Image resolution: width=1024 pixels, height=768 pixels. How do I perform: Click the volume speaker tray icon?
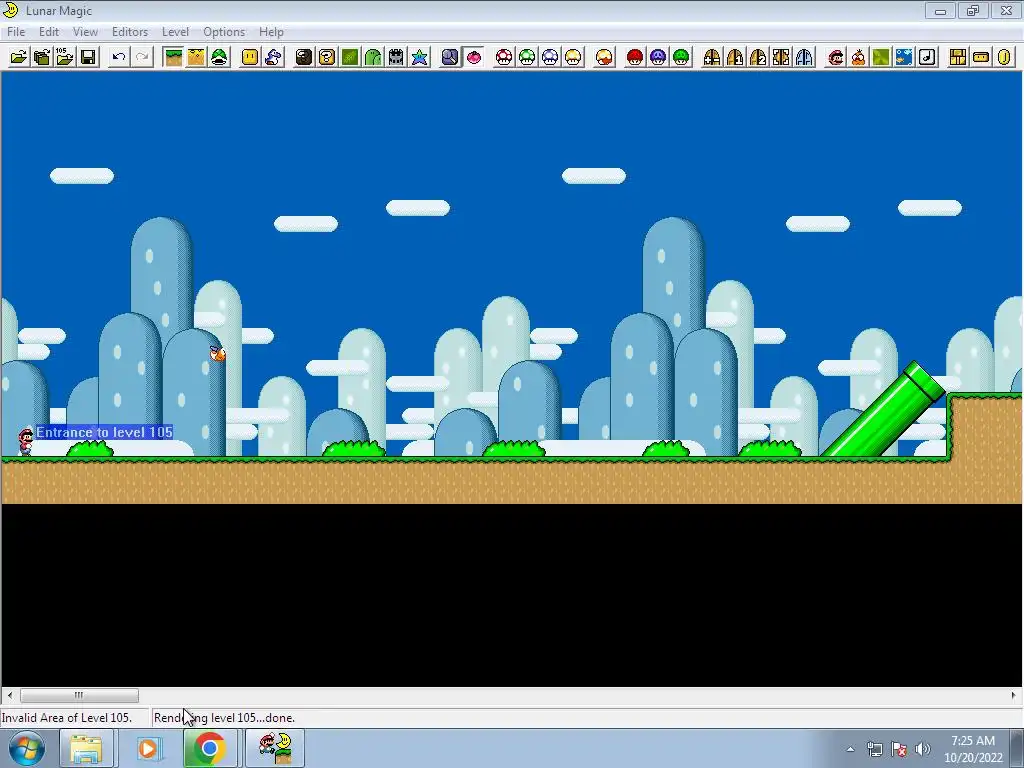(x=922, y=749)
